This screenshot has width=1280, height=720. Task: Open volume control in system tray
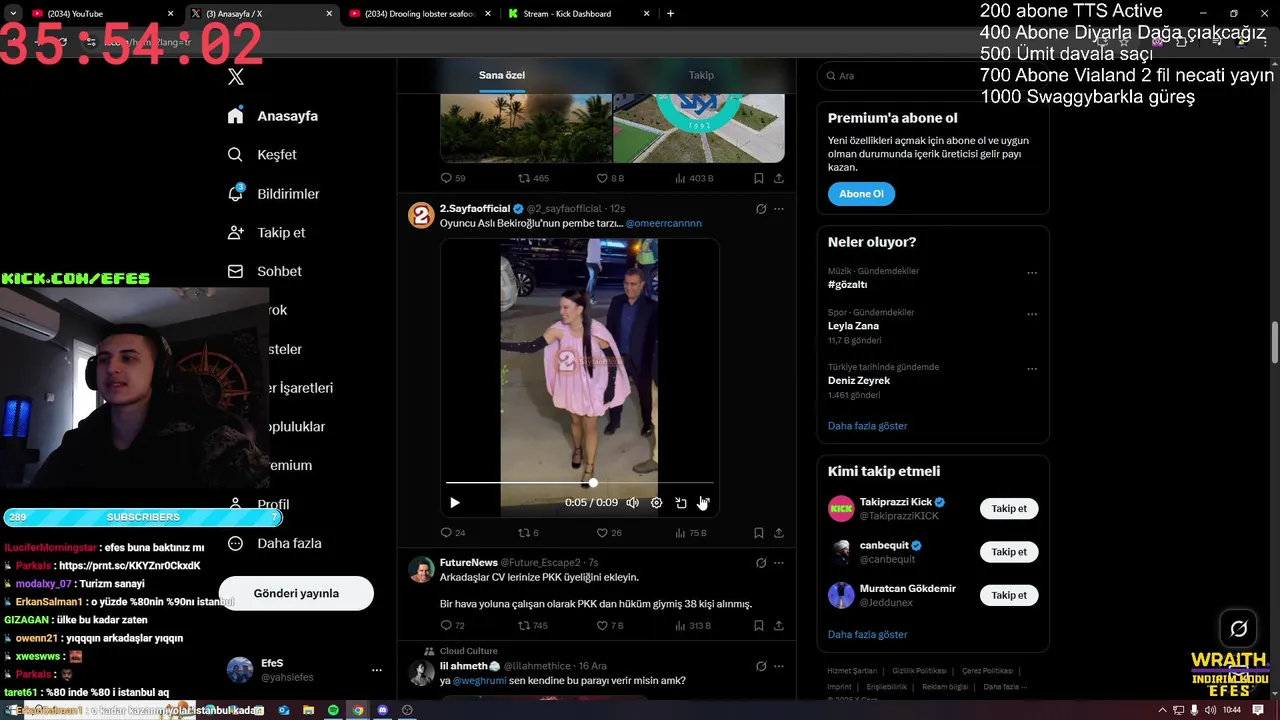(x=1211, y=710)
